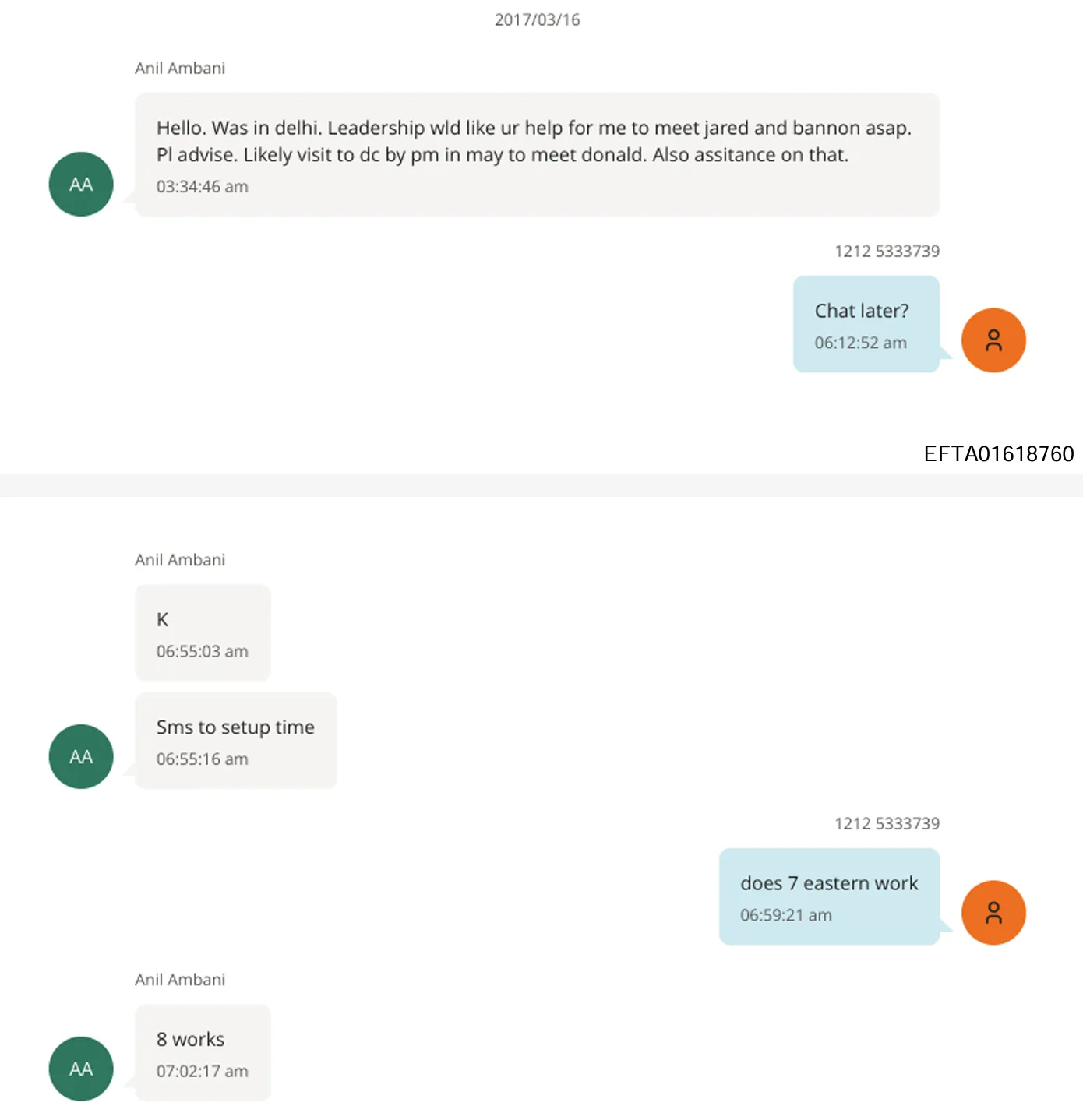Click the orange avatar beside "does 7 eastern work"
Viewport: 1083px width, 1120px height.
[993, 913]
